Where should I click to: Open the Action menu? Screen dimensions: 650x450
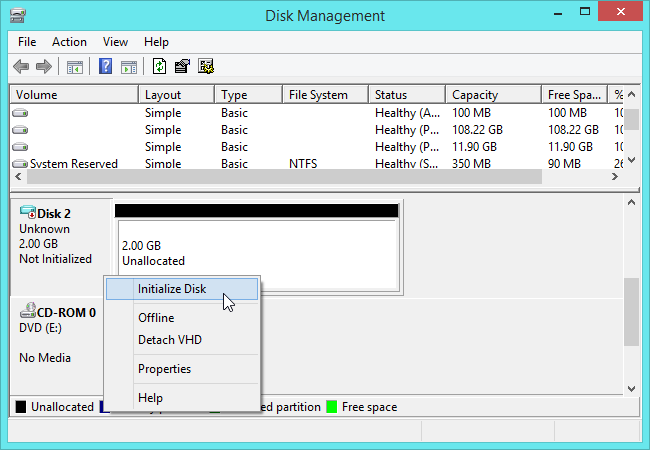(x=69, y=42)
